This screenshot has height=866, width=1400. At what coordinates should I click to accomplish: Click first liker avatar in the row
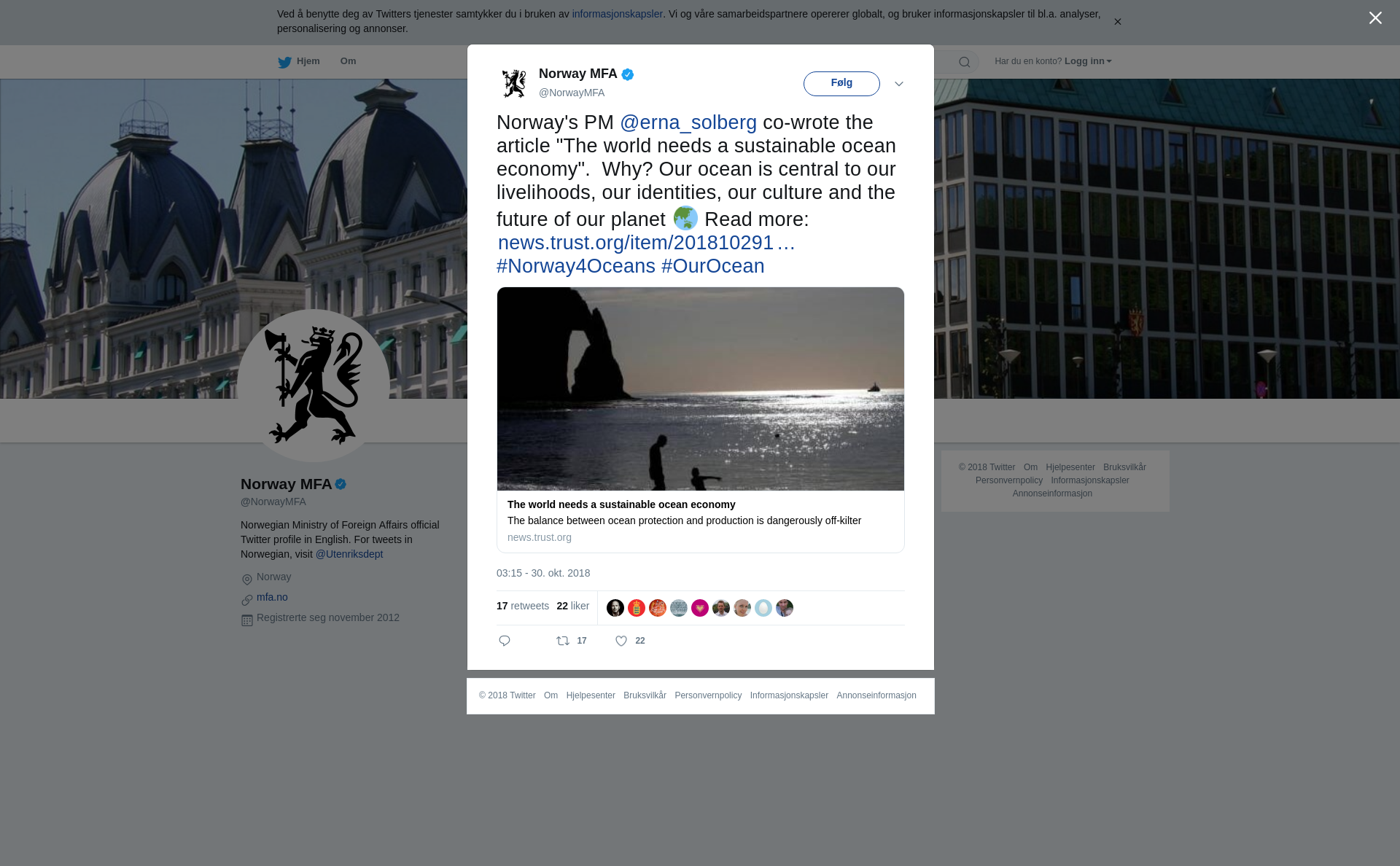tap(615, 608)
